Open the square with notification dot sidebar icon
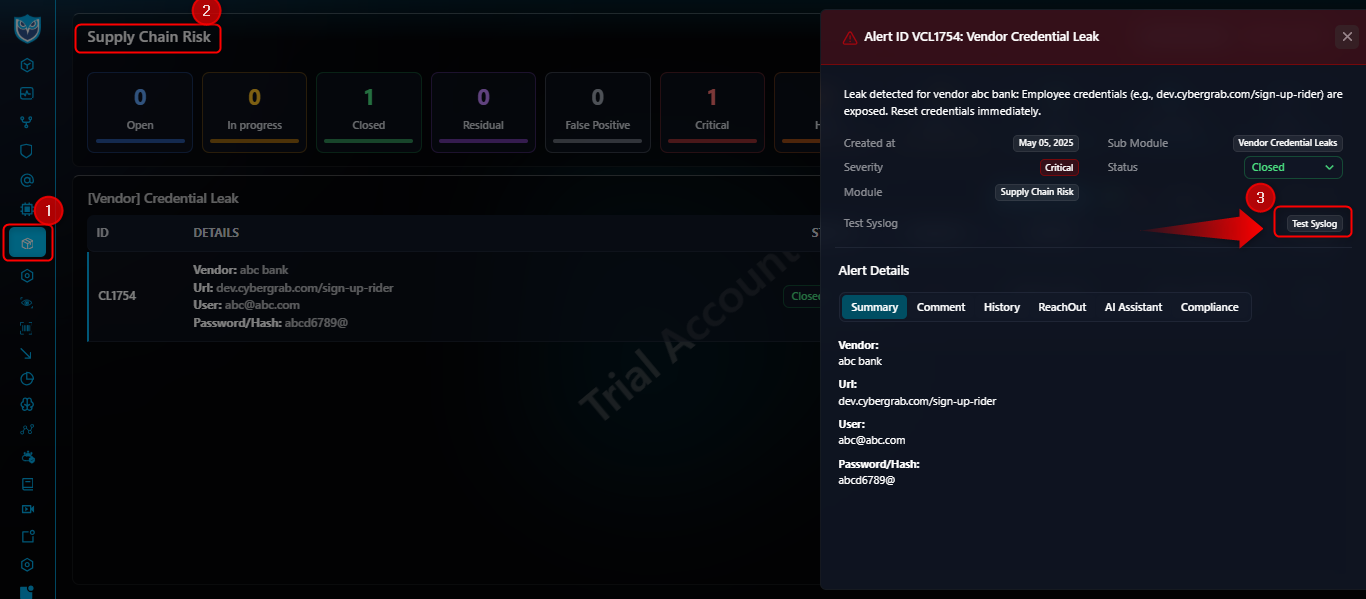This screenshot has height=599, width=1366. [x=28, y=536]
